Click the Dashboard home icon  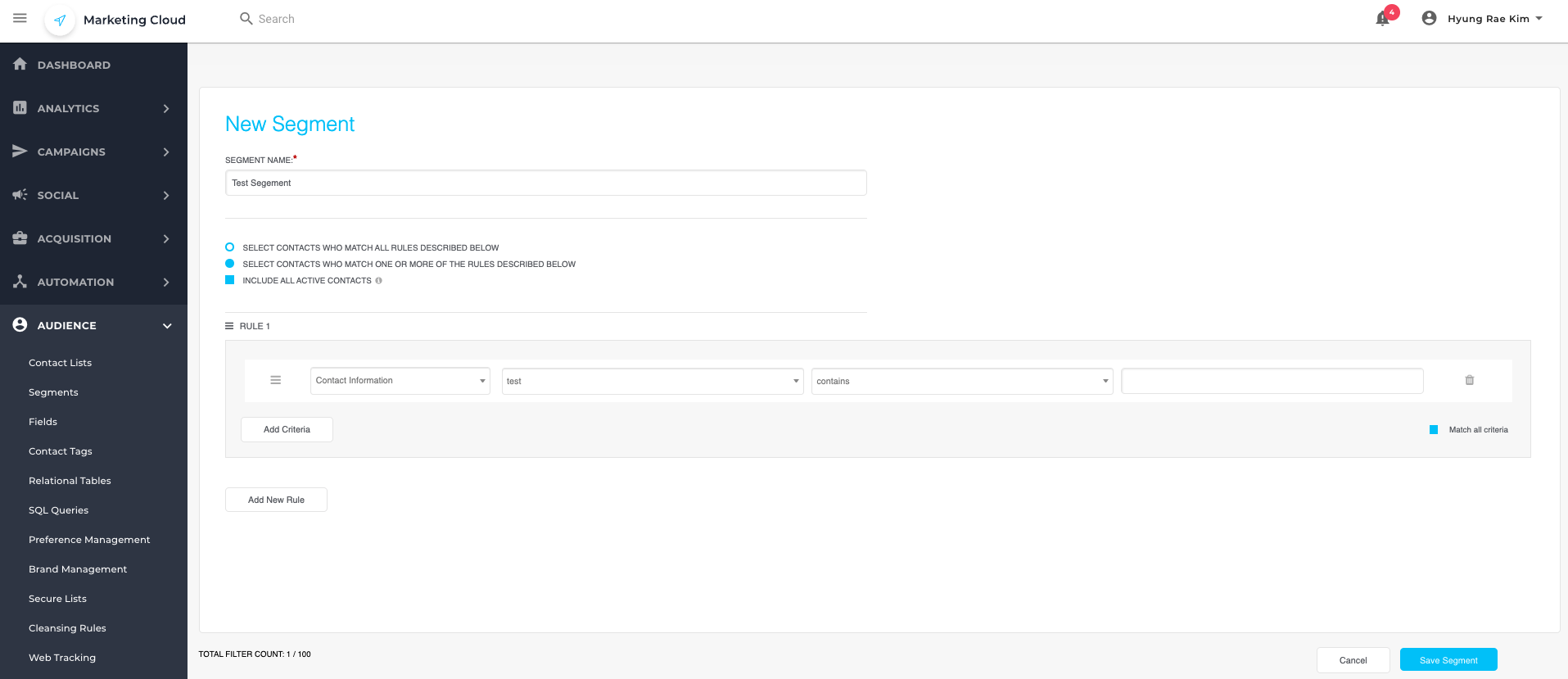point(20,64)
